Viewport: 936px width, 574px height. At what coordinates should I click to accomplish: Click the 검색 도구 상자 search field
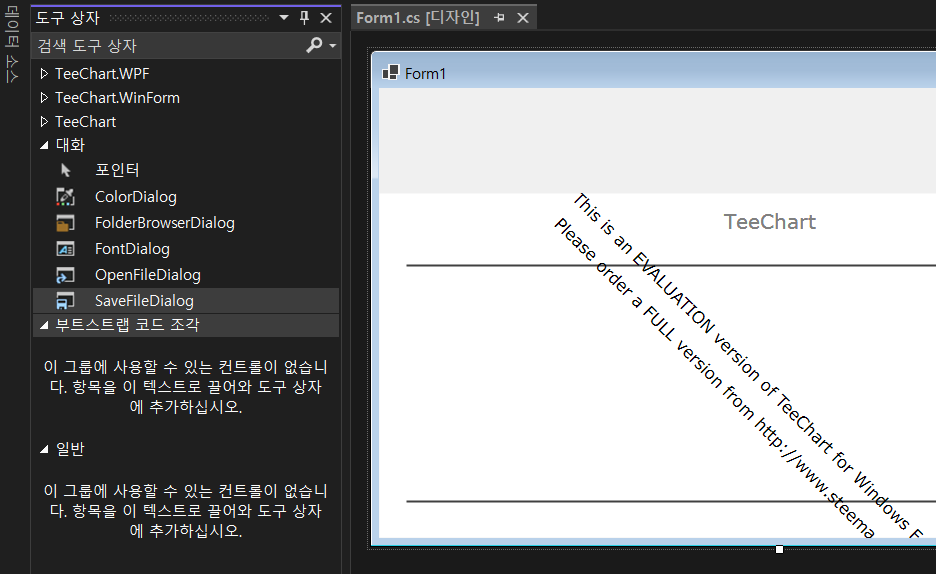coord(170,46)
